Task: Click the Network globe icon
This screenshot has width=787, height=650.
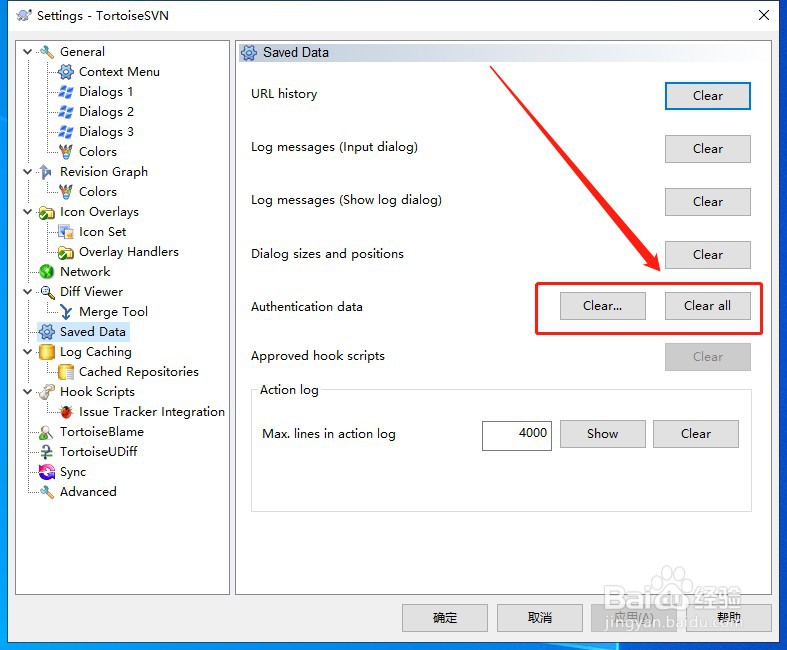Action: 47,272
